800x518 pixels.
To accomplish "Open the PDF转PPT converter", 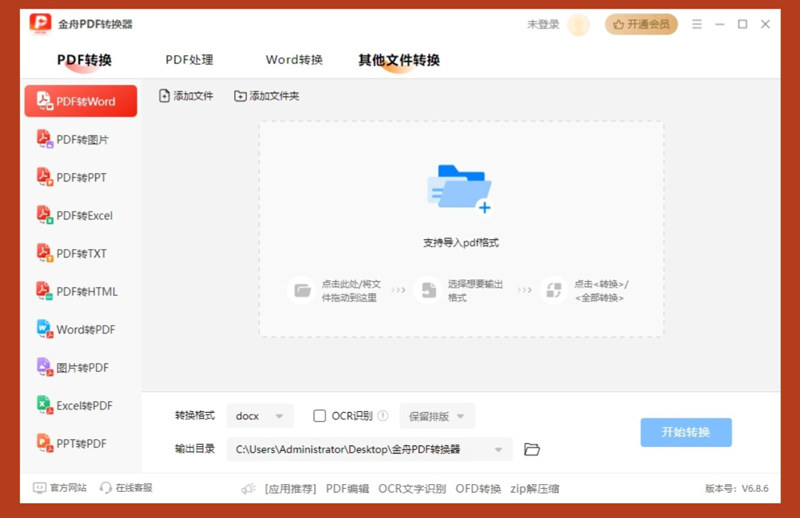I will pos(81,178).
